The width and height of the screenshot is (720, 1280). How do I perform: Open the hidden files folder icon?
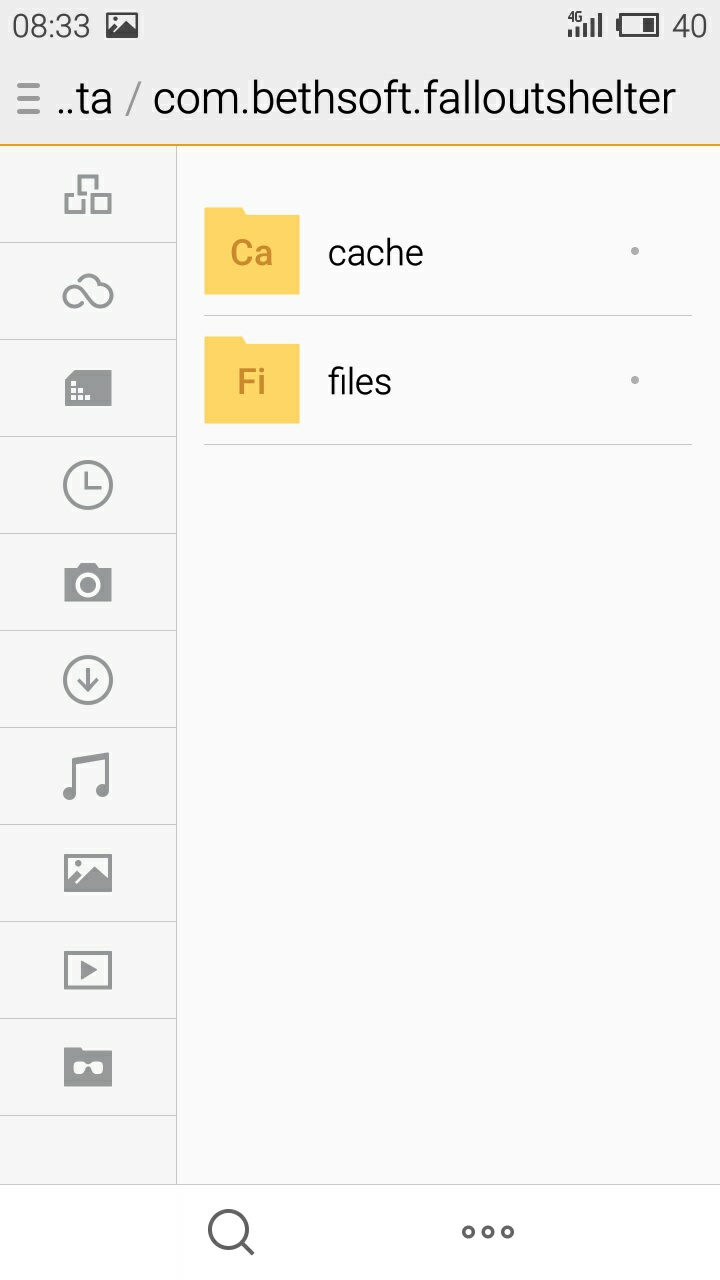pos(88,1067)
